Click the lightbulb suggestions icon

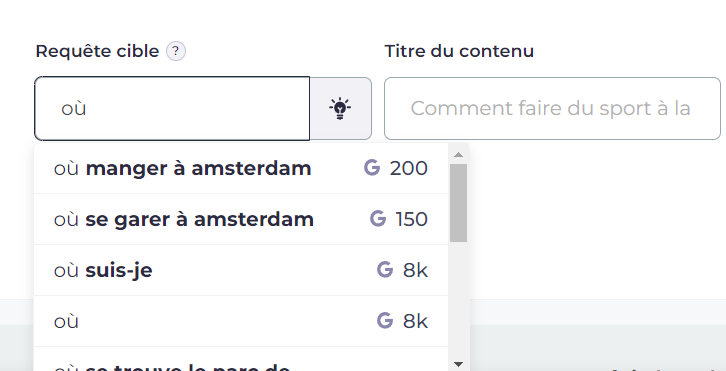click(x=340, y=108)
